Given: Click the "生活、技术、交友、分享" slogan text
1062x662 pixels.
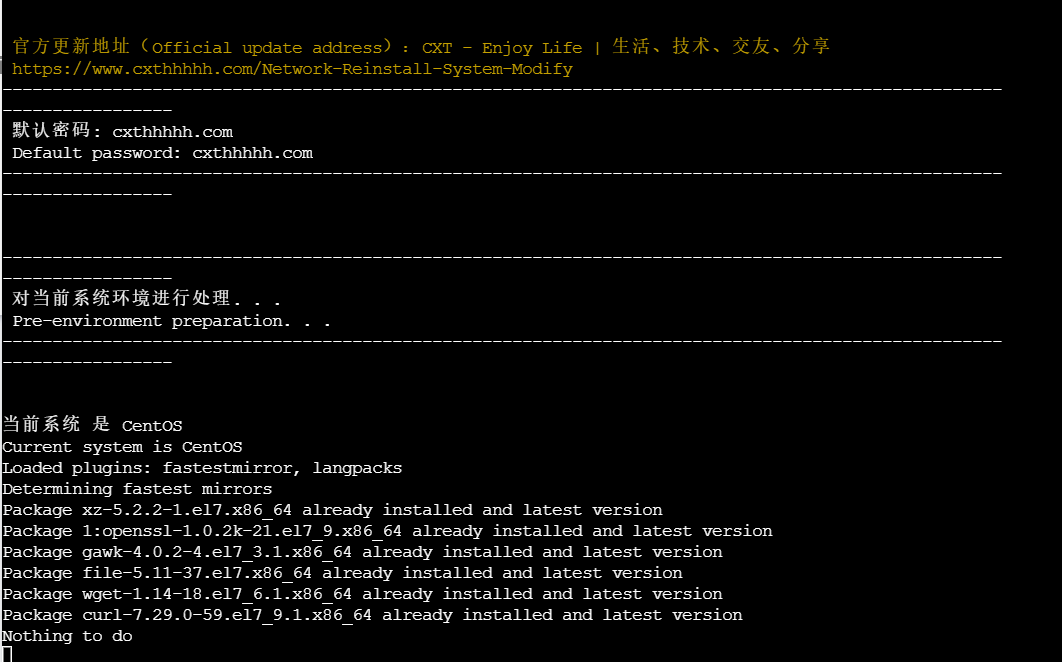Looking at the screenshot, I should [720, 47].
